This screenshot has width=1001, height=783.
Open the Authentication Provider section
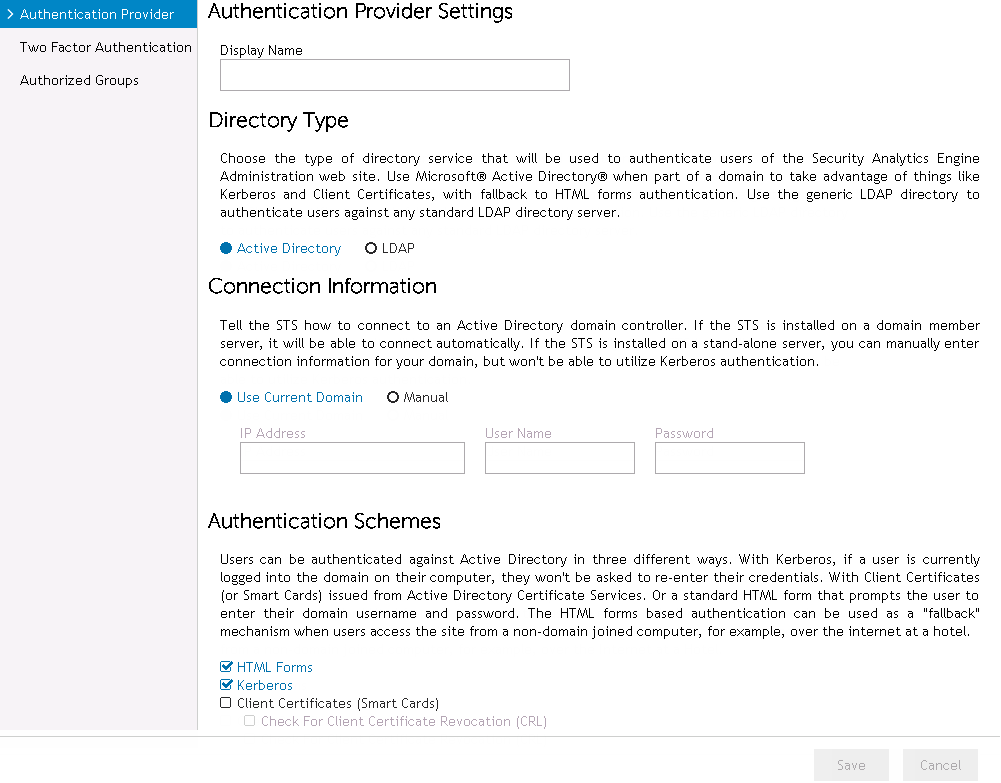click(x=97, y=15)
